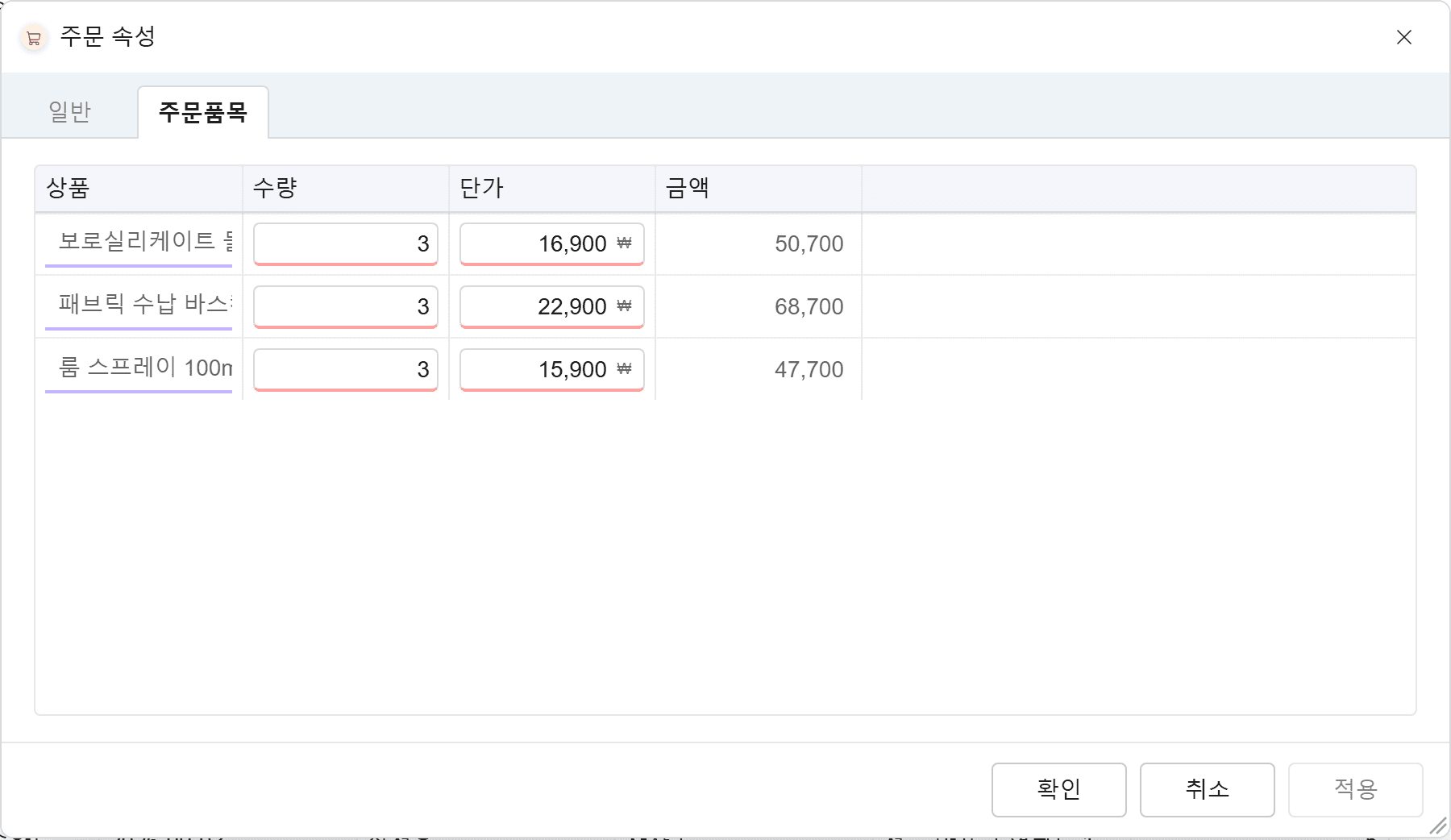Cancel with the 취소 button
This screenshot has width=1451, height=840.
click(x=1208, y=790)
